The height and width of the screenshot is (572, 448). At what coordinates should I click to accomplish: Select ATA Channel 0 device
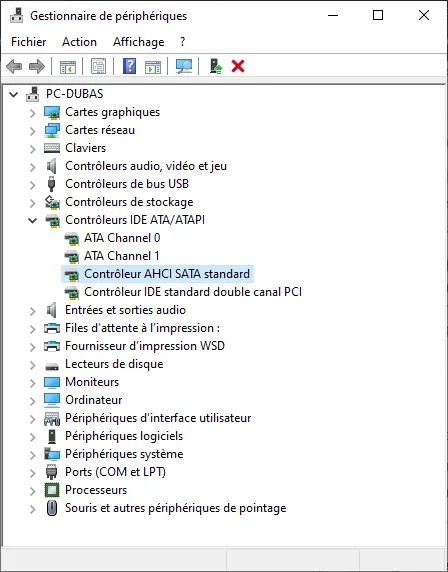pos(122,238)
